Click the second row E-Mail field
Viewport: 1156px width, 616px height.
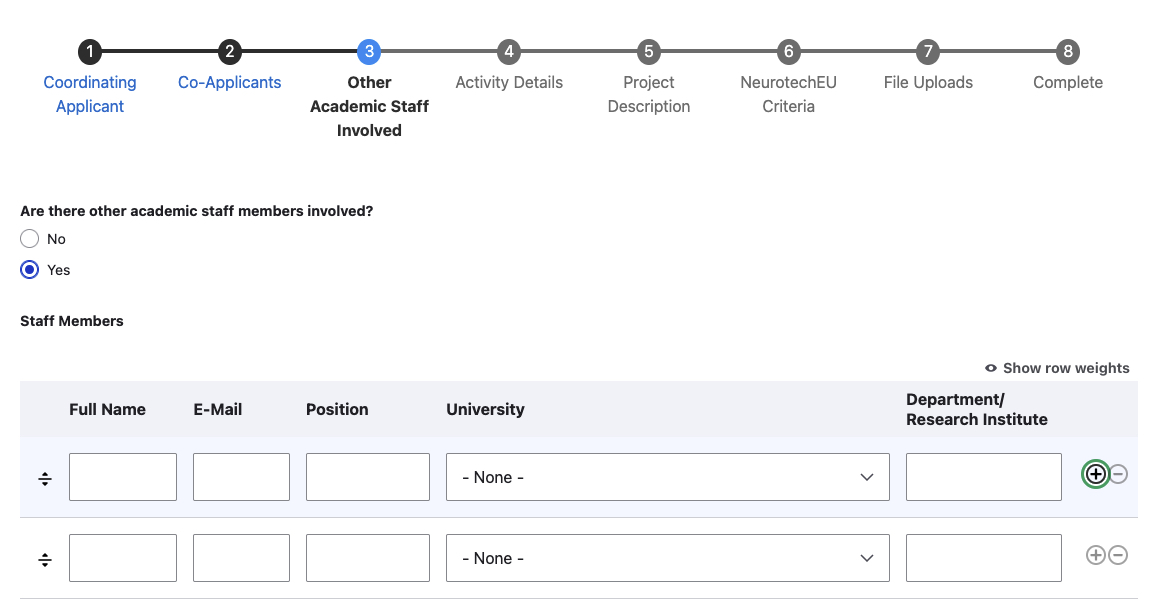(x=241, y=558)
